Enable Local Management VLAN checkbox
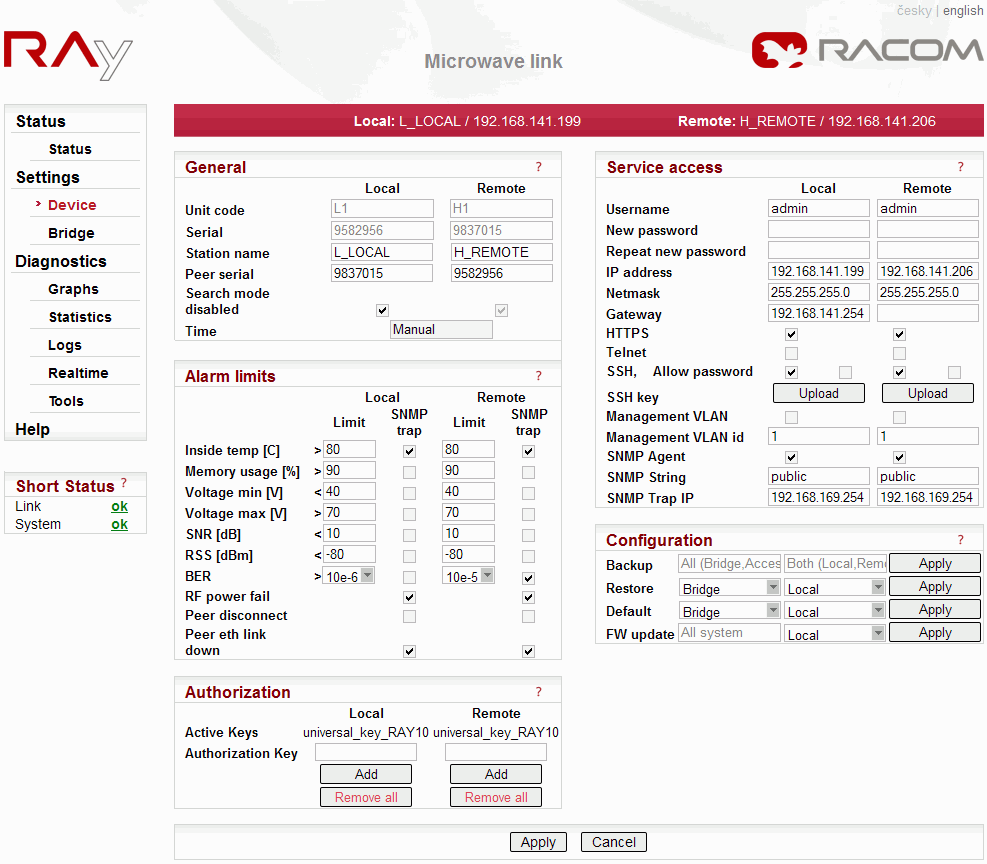The image size is (987, 864). 791,417
